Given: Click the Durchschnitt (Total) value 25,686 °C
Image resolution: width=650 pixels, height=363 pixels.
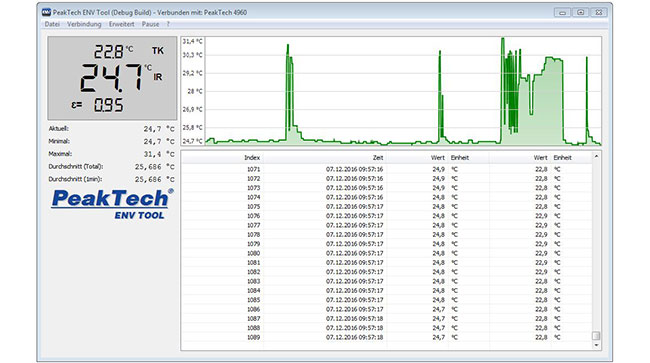Looking at the screenshot, I should [155, 167].
